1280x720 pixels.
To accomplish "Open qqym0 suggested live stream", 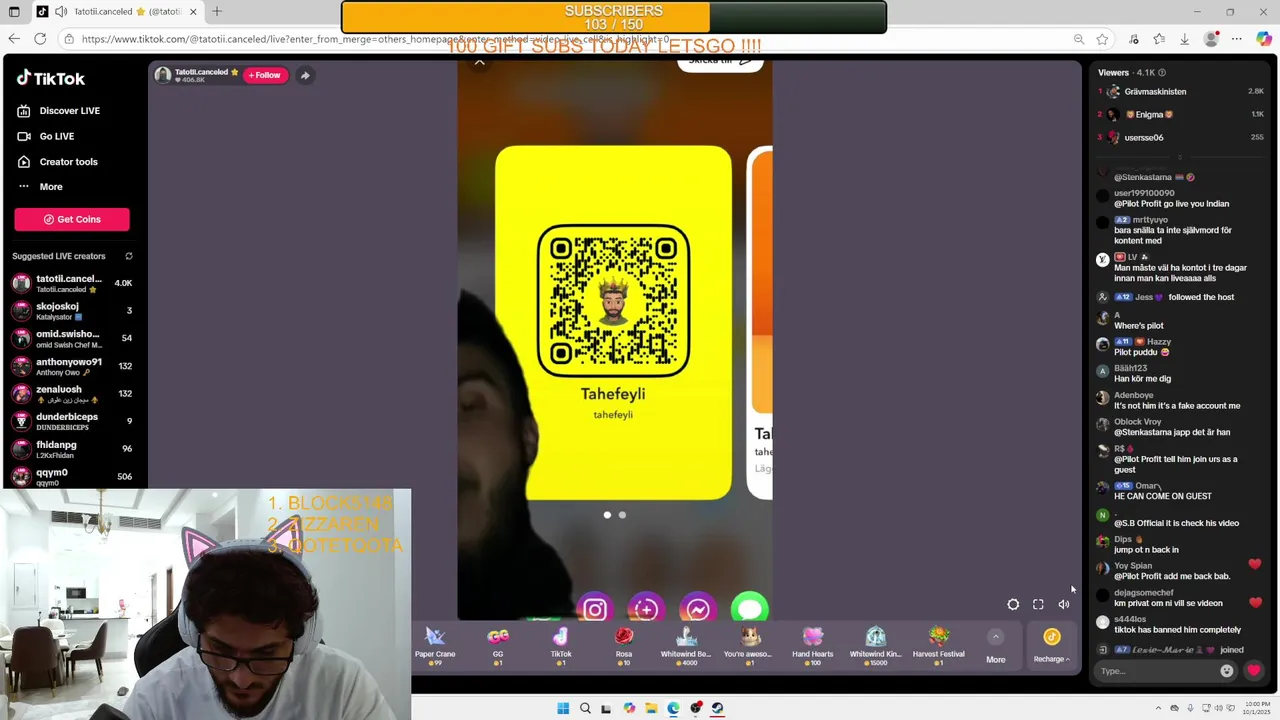I will point(72,477).
